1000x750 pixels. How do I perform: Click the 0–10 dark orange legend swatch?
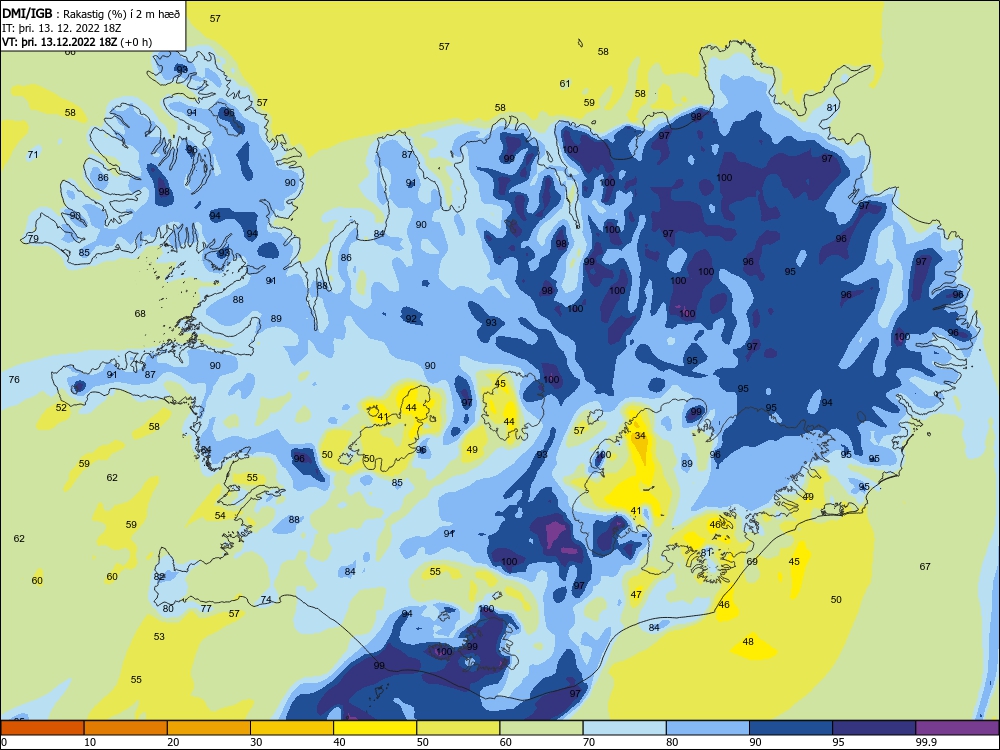click(42, 728)
